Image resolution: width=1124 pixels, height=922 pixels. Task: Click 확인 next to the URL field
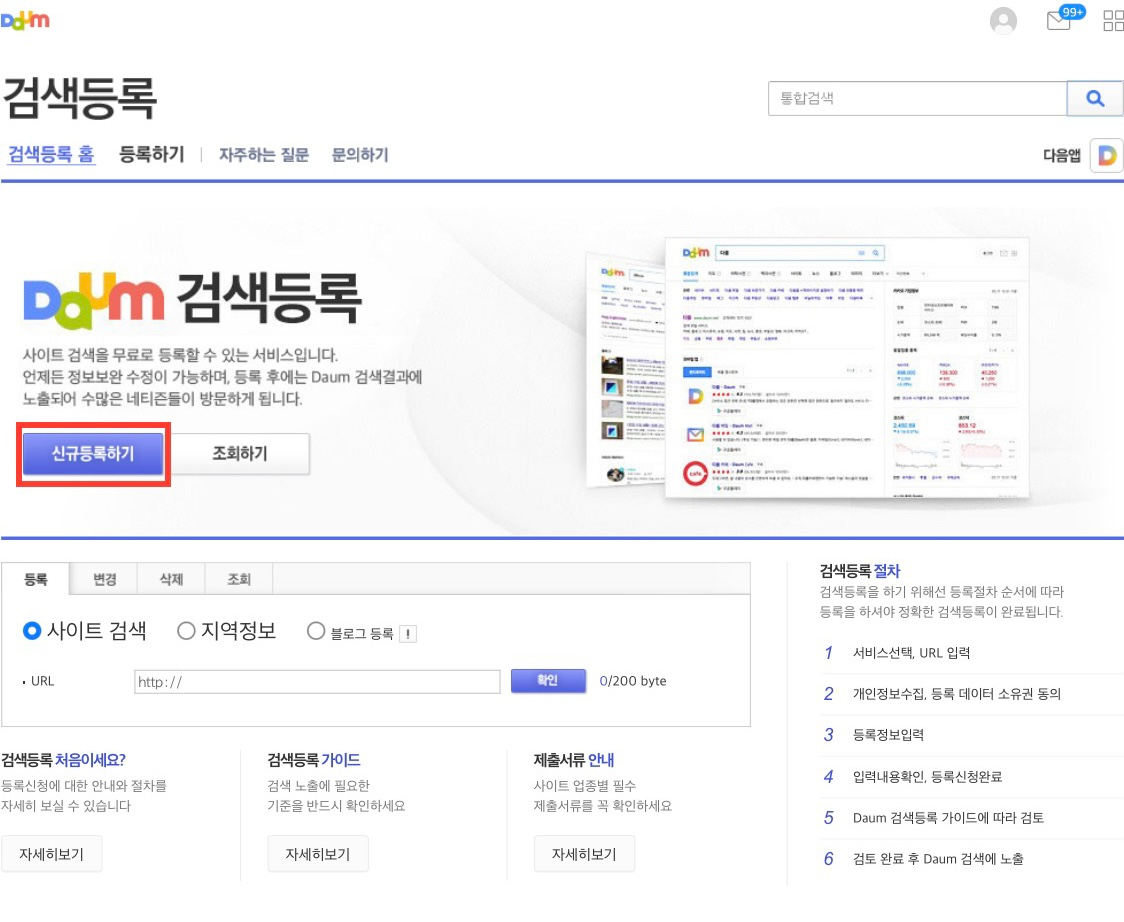[x=548, y=681]
